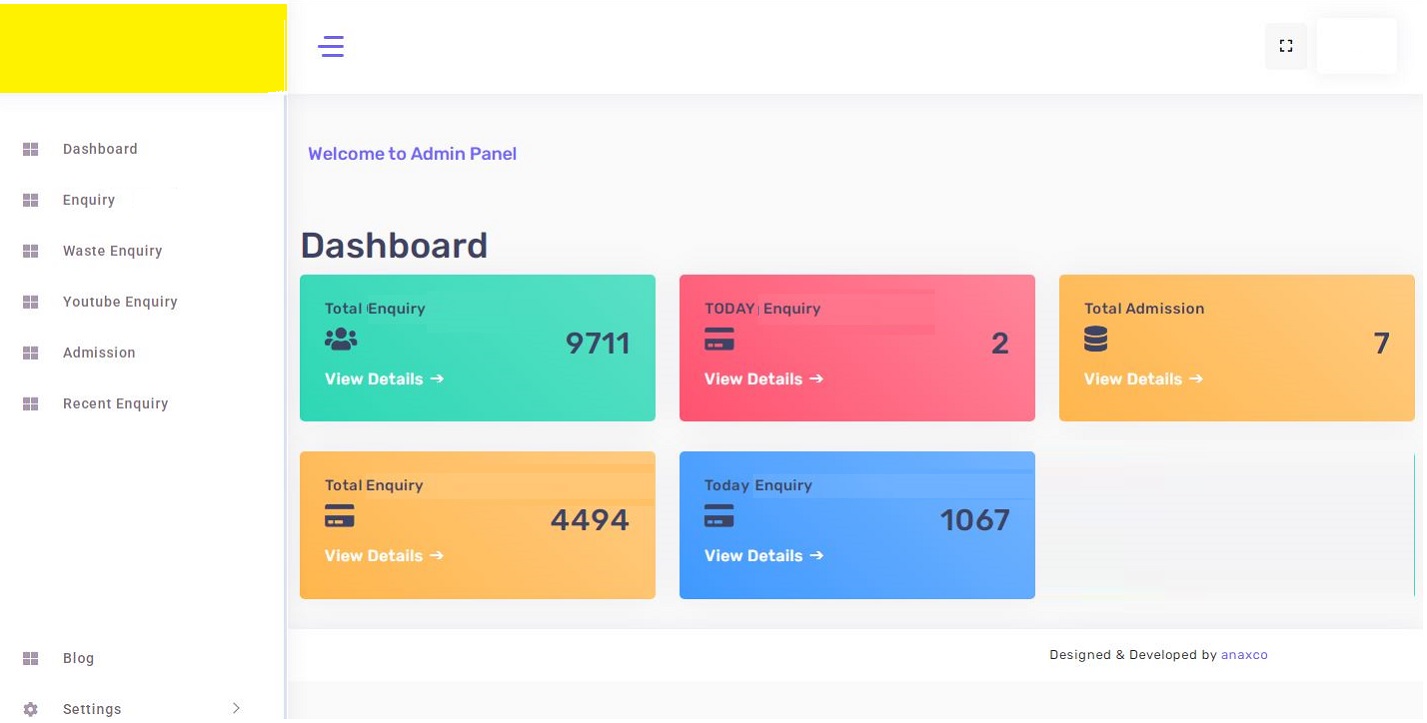The height and width of the screenshot is (723, 1427).
Task: Click the blank profile box in header
Action: pyautogui.click(x=1357, y=46)
